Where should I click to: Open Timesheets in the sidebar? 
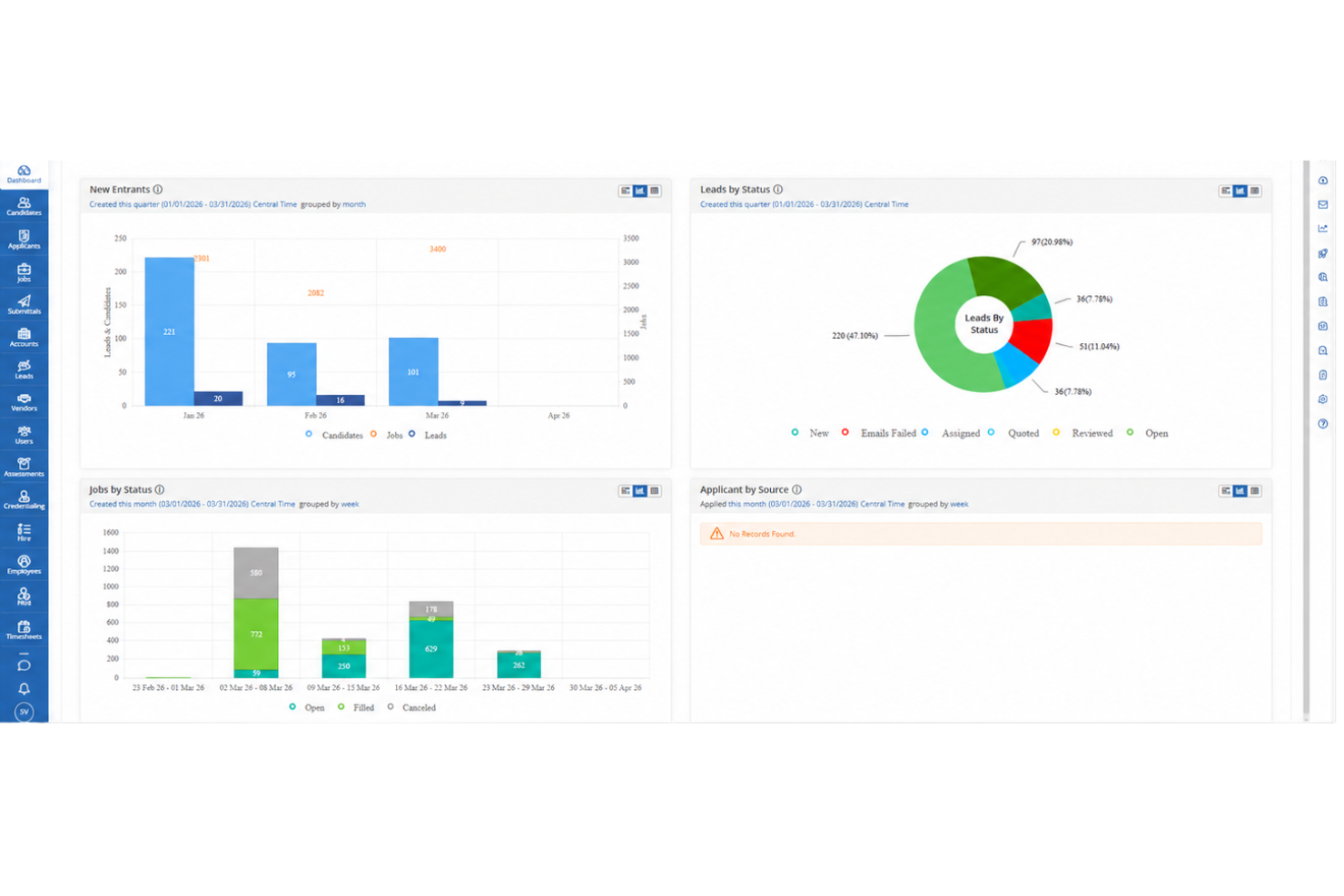tap(24, 630)
